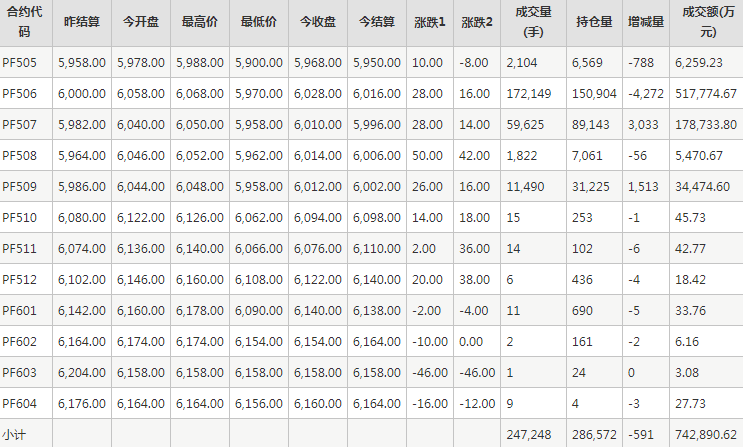Click PF507 turnover 178,733.80
This screenshot has height=447, width=743.
coord(706,125)
